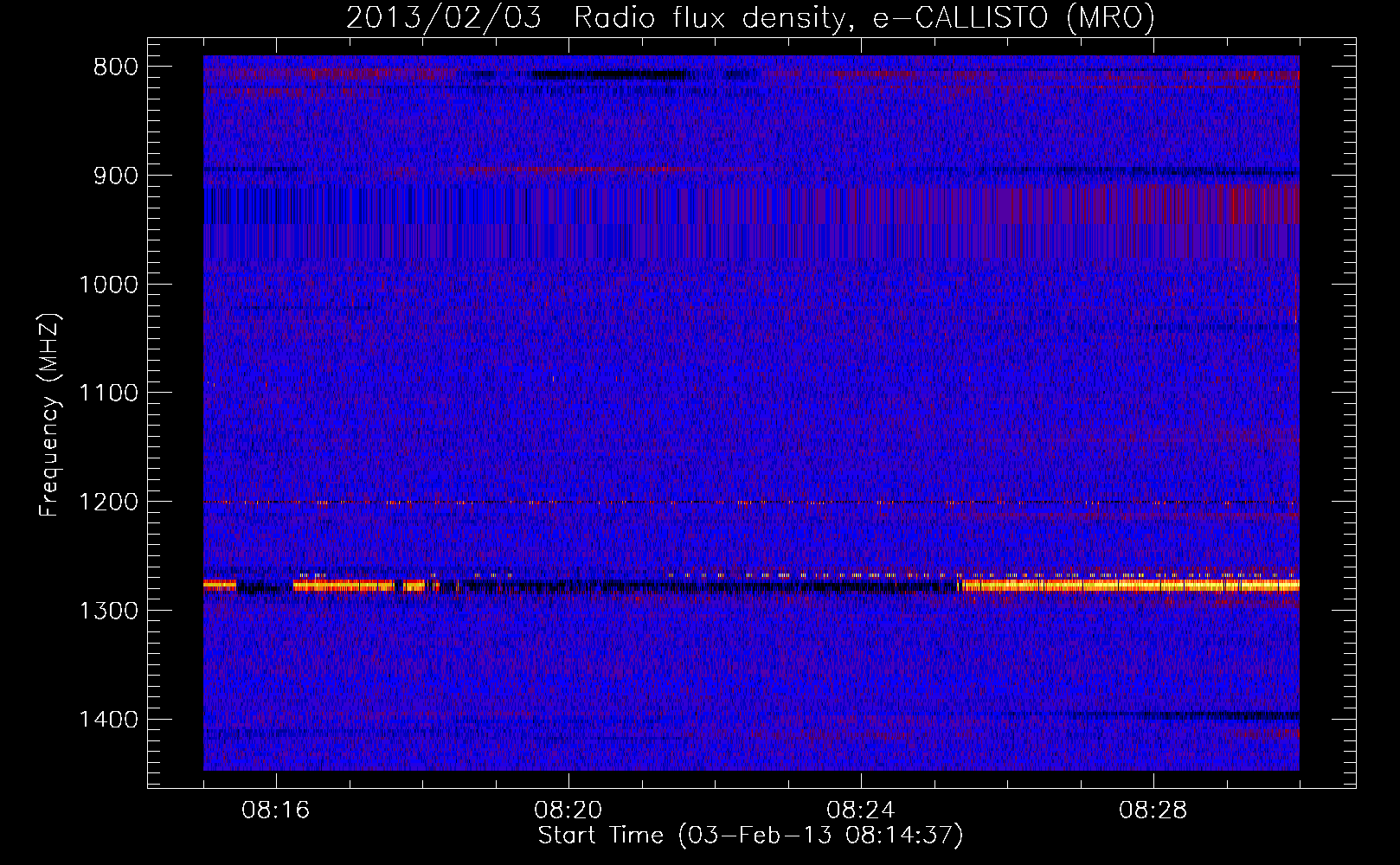Click the 08:20 time axis label
1400x865 pixels.
tap(568, 811)
